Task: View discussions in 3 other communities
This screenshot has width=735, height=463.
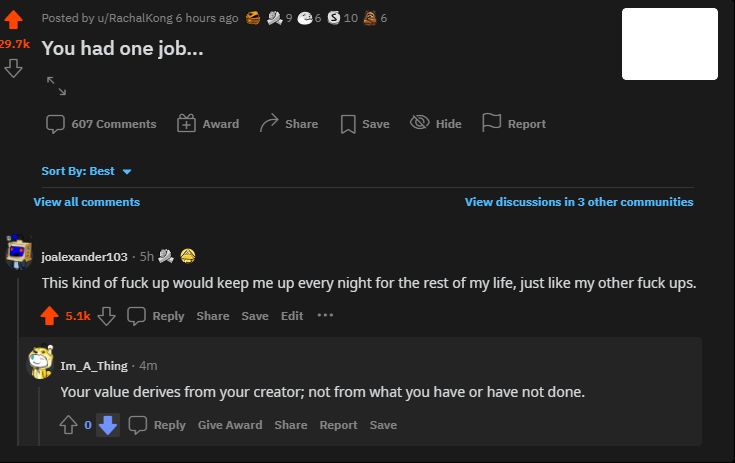Action: click(x=578, y=202)
